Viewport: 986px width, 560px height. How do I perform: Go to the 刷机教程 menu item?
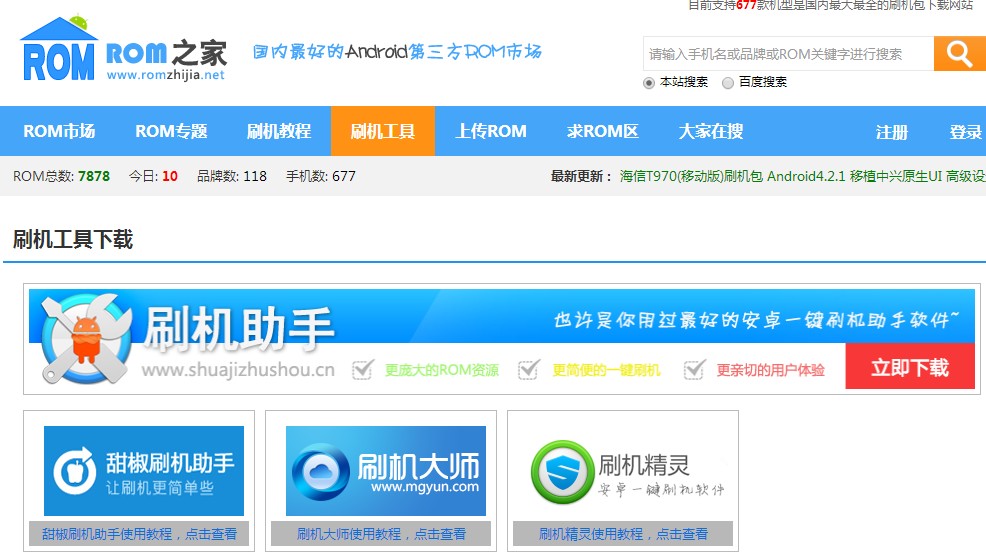pyautogui.click(x=279, y=131)
